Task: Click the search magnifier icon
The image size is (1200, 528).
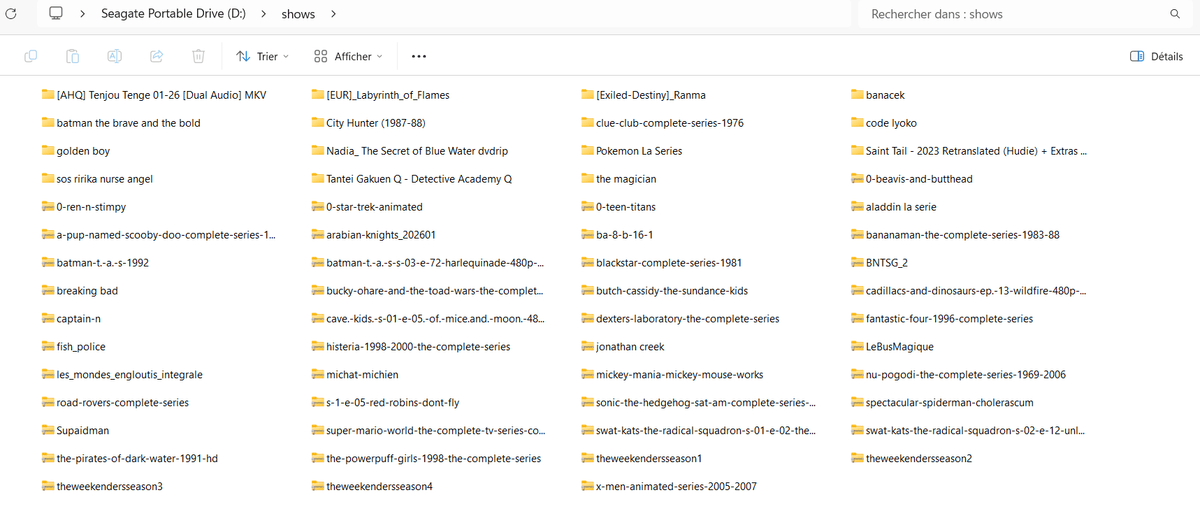Action: (1175, 14)
